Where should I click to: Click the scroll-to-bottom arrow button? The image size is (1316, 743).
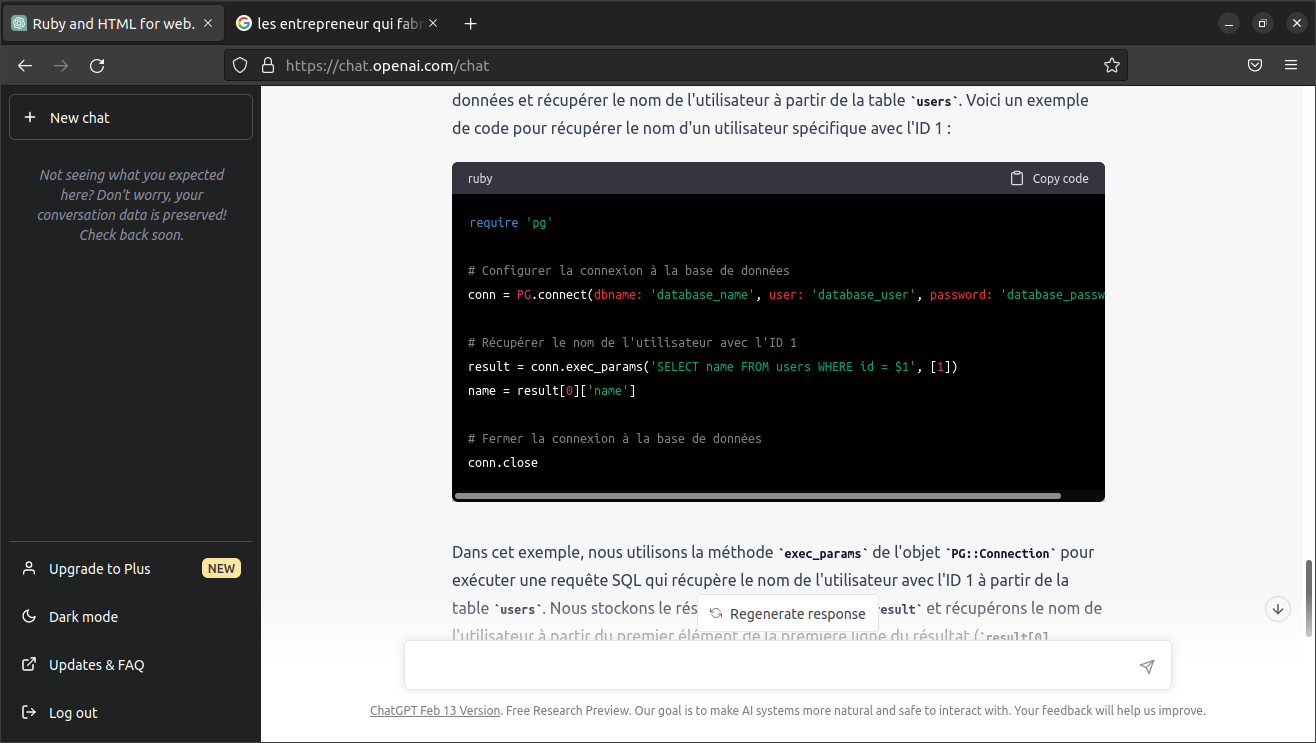1277,608
